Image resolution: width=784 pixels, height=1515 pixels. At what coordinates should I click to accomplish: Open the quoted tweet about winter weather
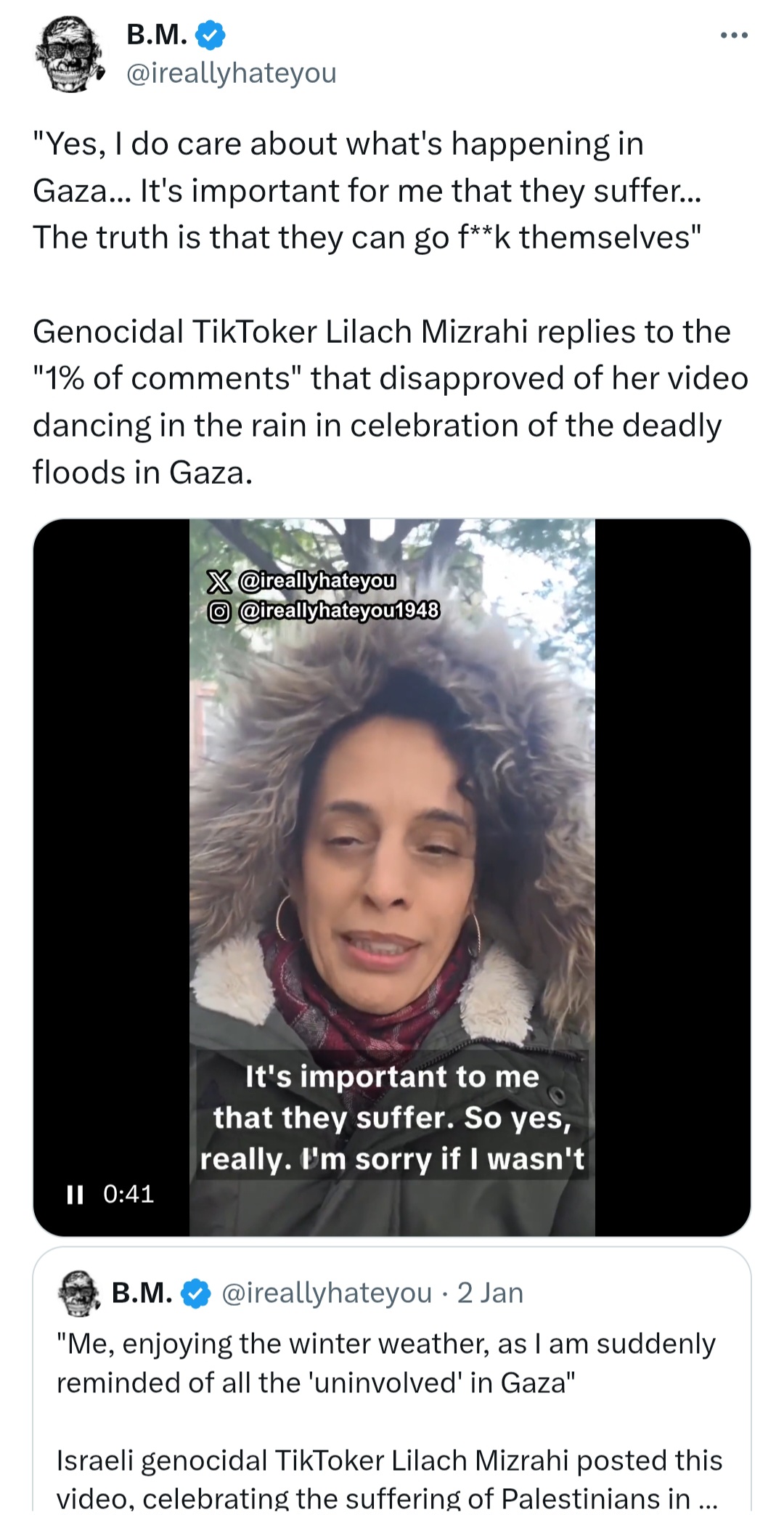[x=392, y=1380]
